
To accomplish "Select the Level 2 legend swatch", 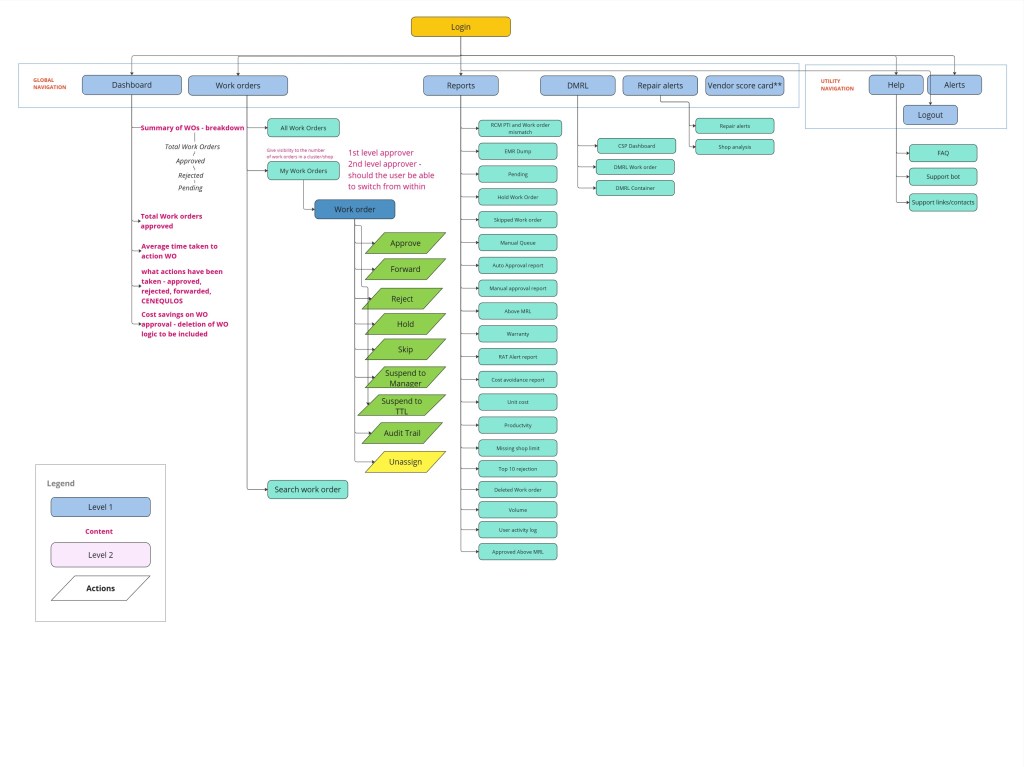I will tap(101, 554).
